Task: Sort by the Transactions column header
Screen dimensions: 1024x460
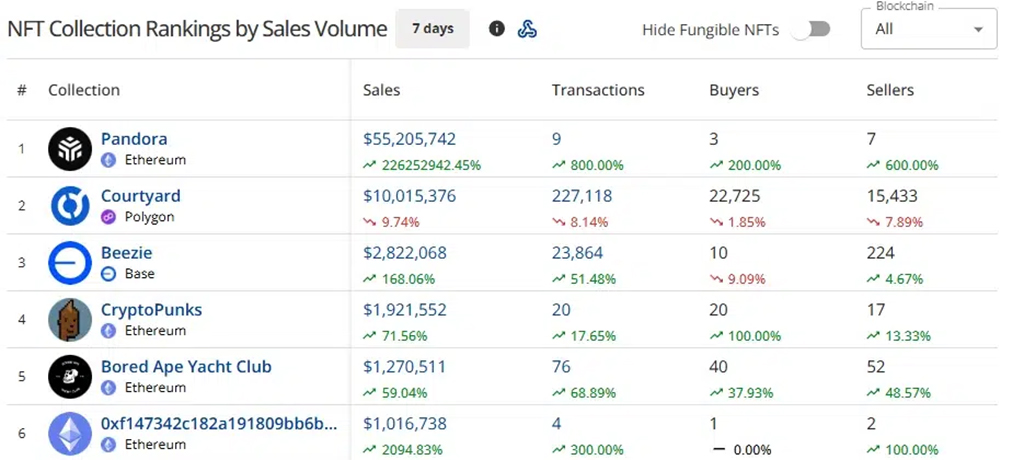Action: (x=598, y=90)
